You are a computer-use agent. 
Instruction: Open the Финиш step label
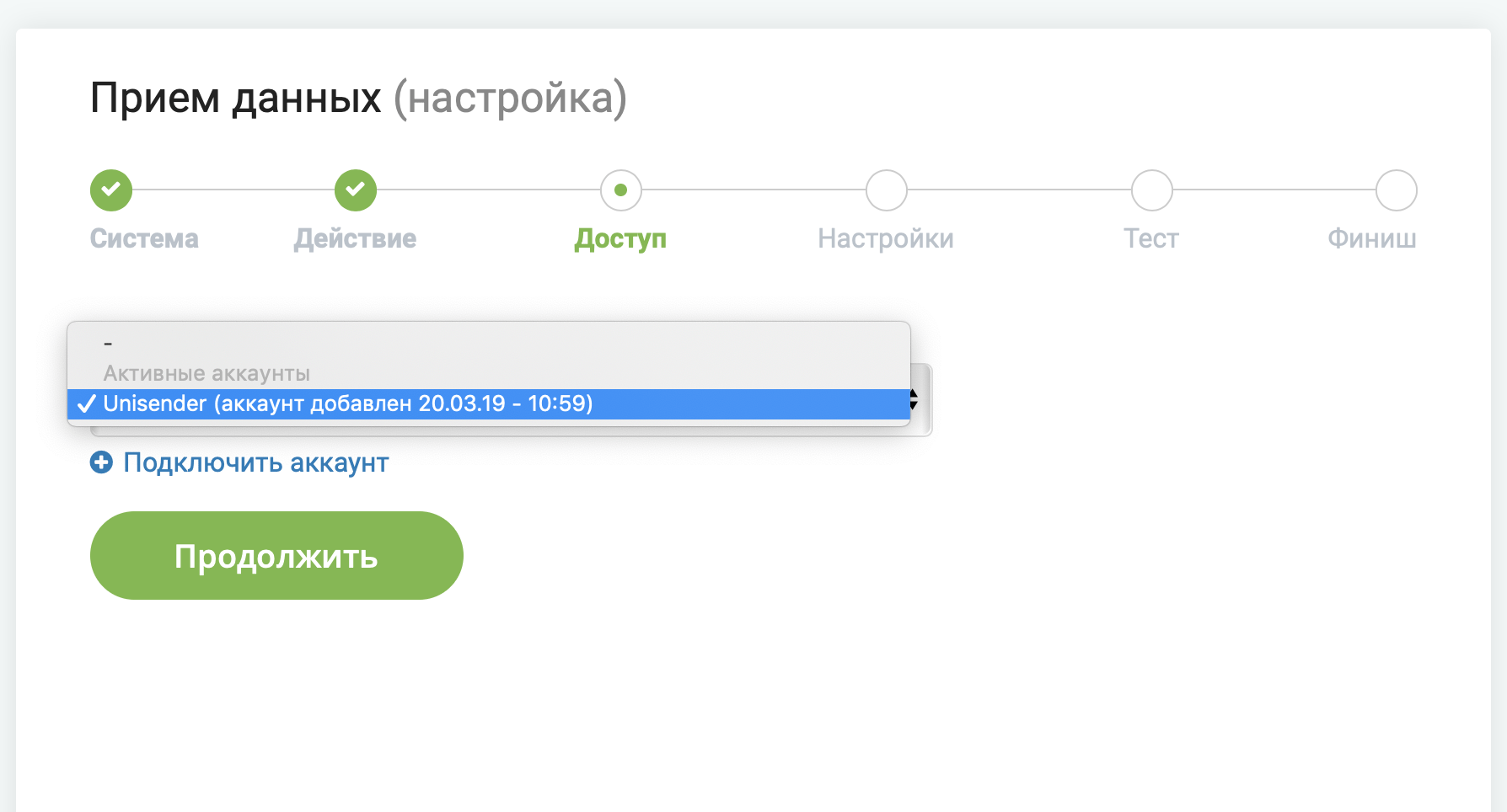point(1372,238)
